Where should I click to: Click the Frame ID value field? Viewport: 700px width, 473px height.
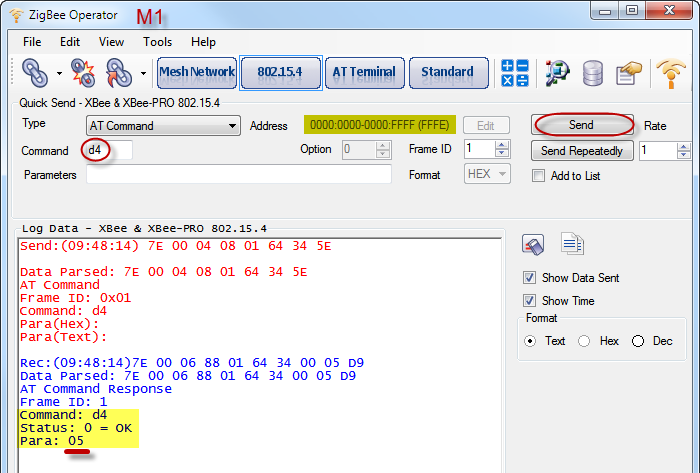pos(480,149)
